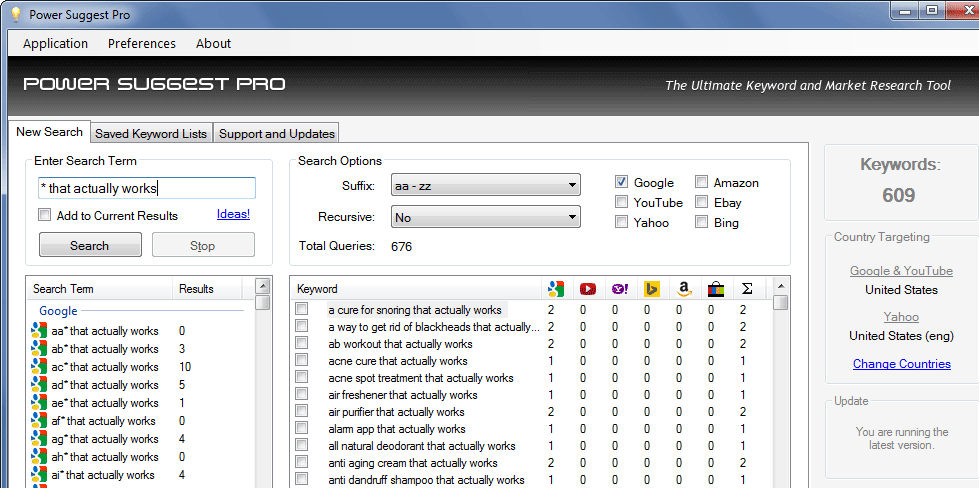Enable the YouTube search engine checkbox
This screenshot has height=488, width=979.
pyautogui.click(x=622, y=203)
